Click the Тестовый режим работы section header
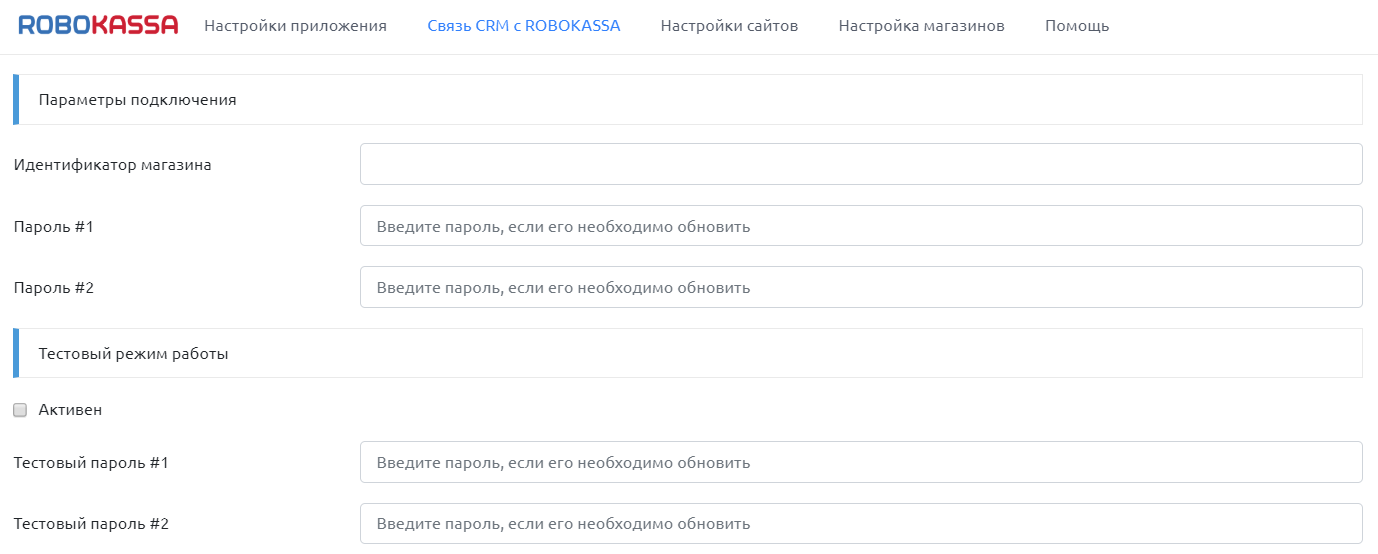1378x554 pixels. (133, 354)
